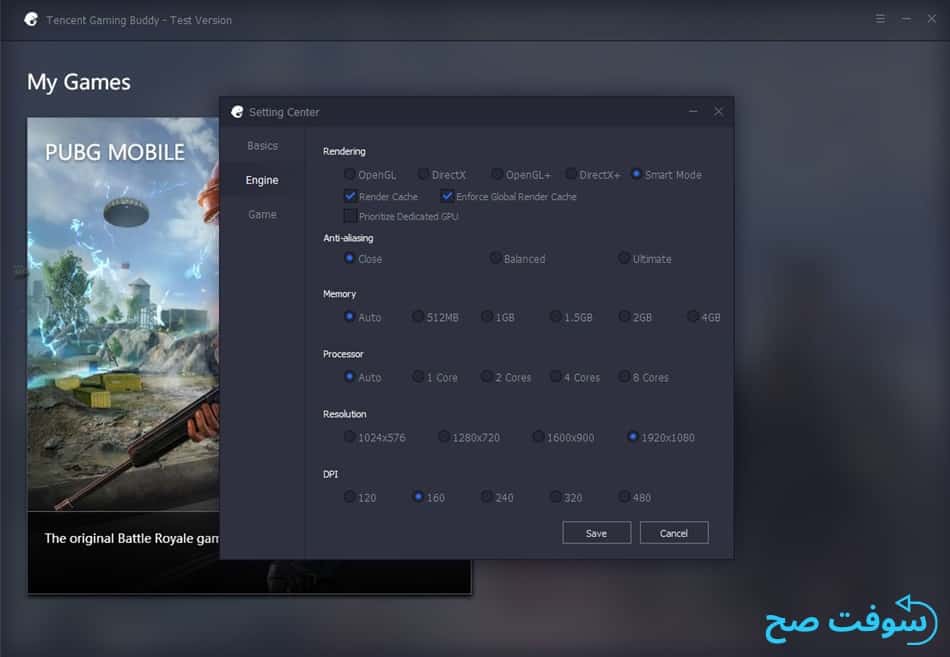Click the Anti-aliasing section label
Image resolution: width=950 pixels, height=657 pixels.
pyautogui.click(x=348, y=238)
